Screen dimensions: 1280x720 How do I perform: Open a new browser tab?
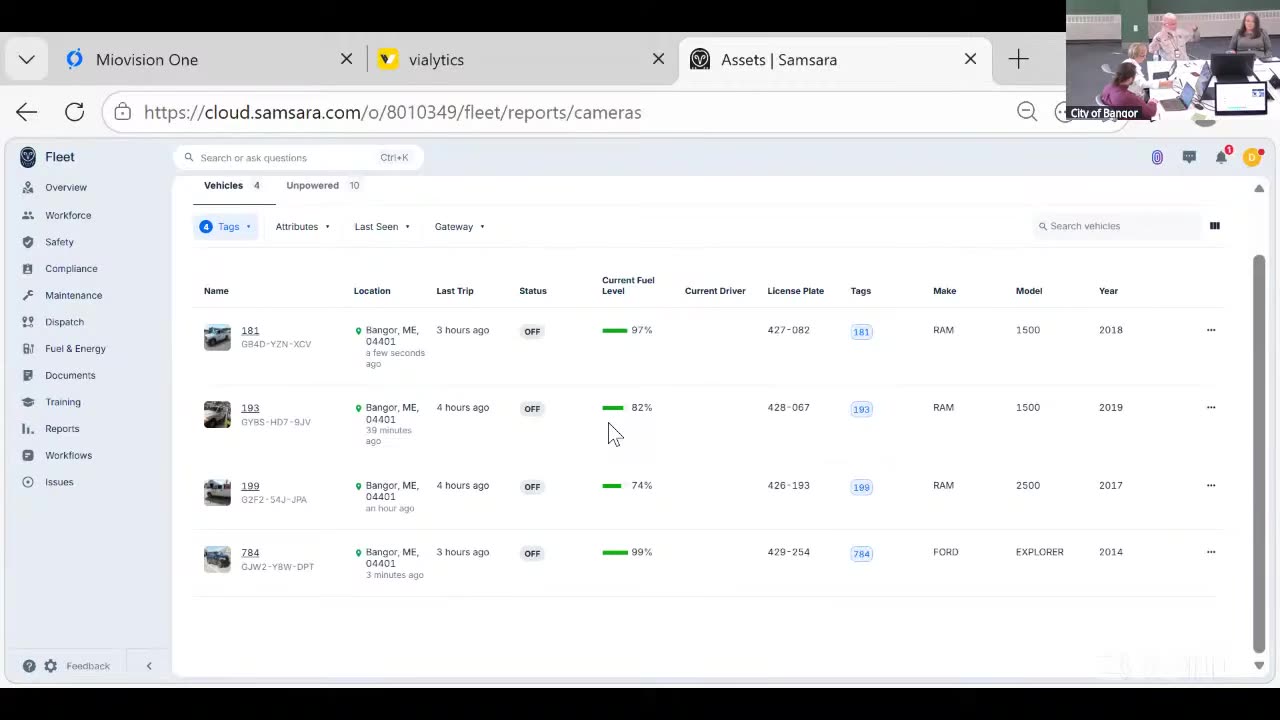pyautogui.click(x=1018, y=60)
